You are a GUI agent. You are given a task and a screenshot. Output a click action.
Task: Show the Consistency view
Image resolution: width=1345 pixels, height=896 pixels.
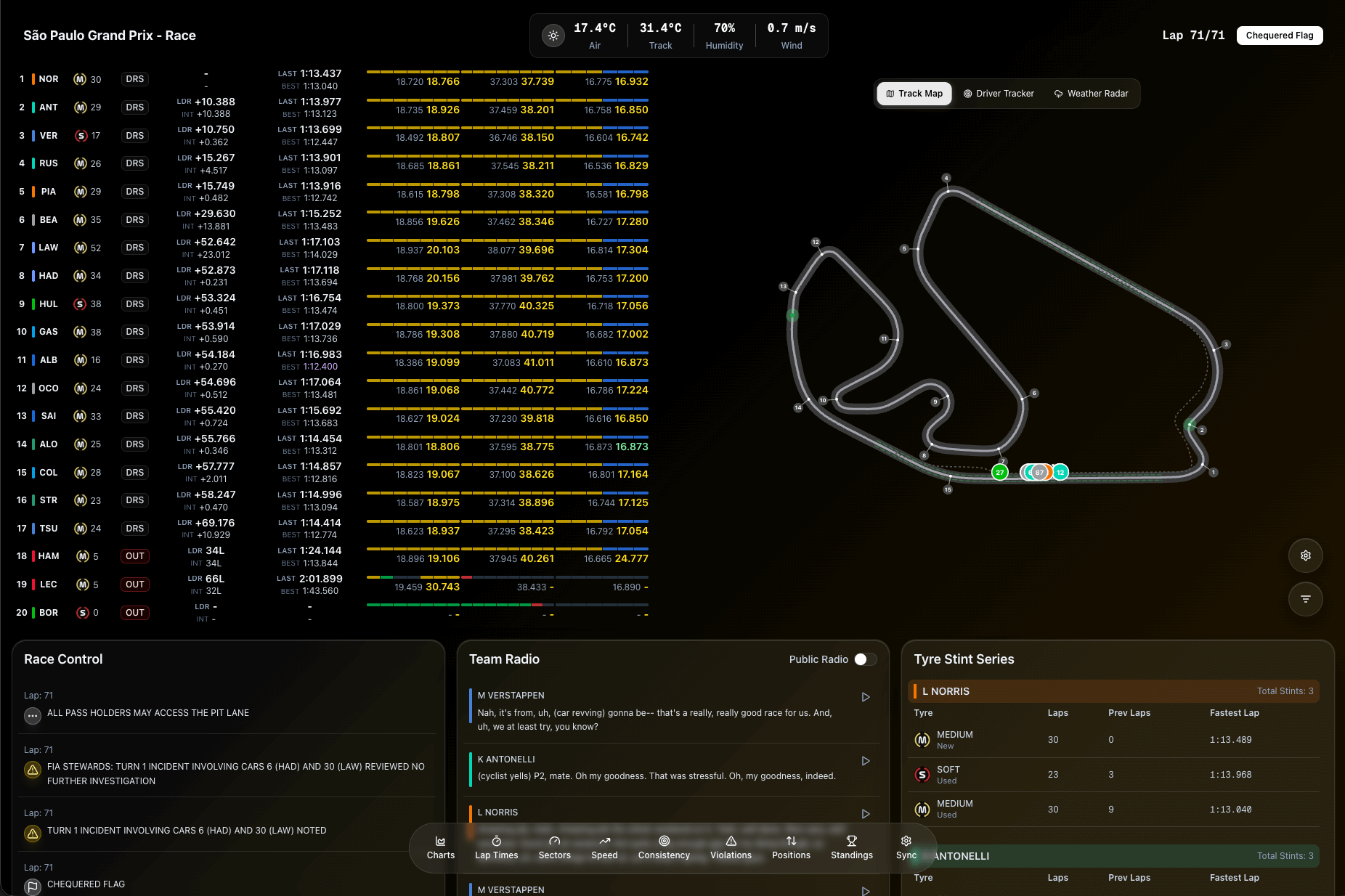[664, 847]
